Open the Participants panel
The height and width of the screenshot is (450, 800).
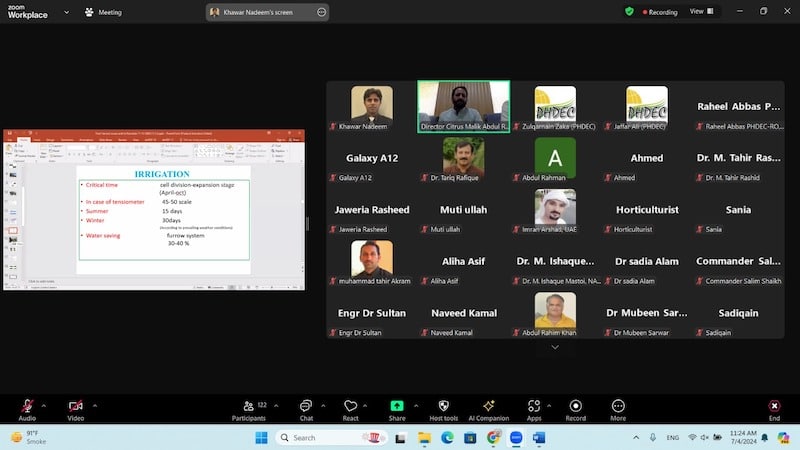click(248, 409)
